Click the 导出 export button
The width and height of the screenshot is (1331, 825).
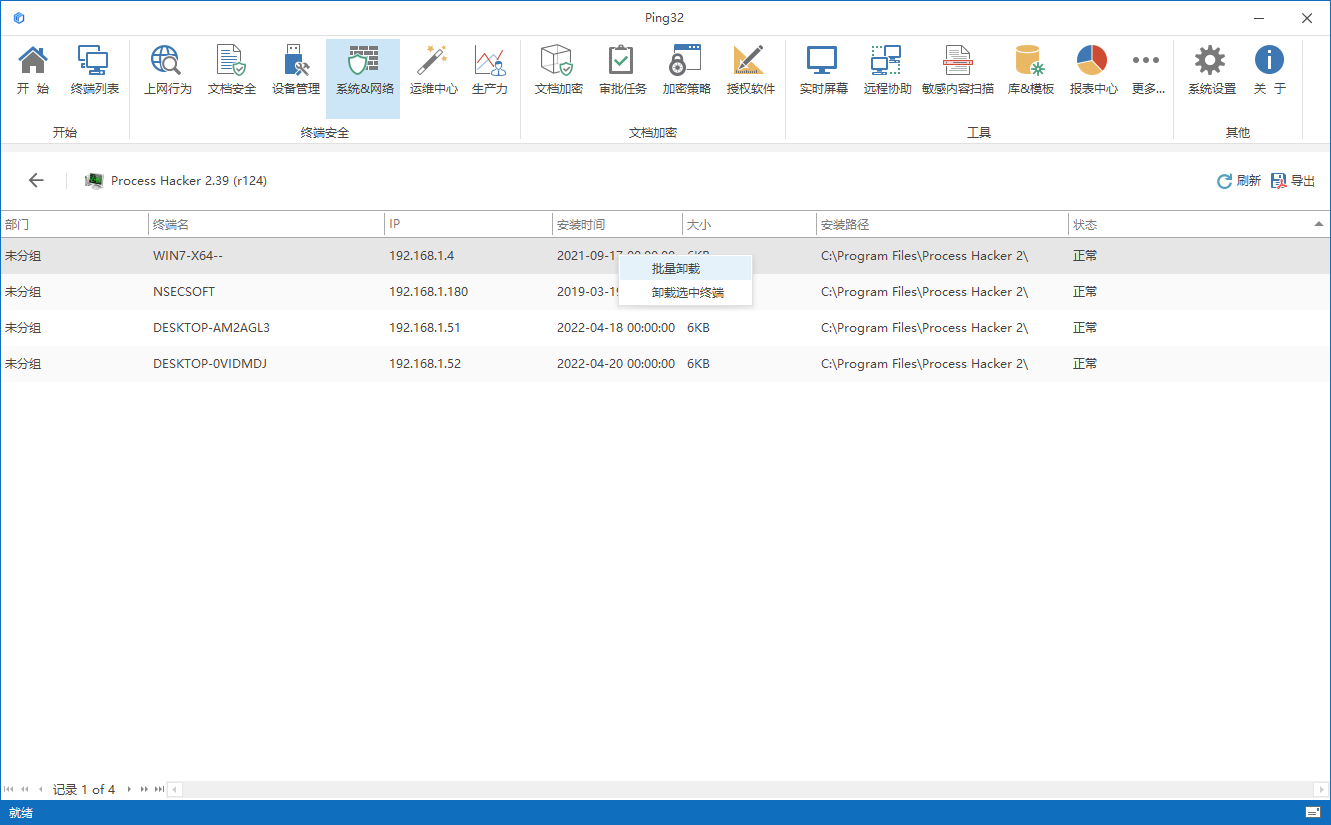(1292, 181)
